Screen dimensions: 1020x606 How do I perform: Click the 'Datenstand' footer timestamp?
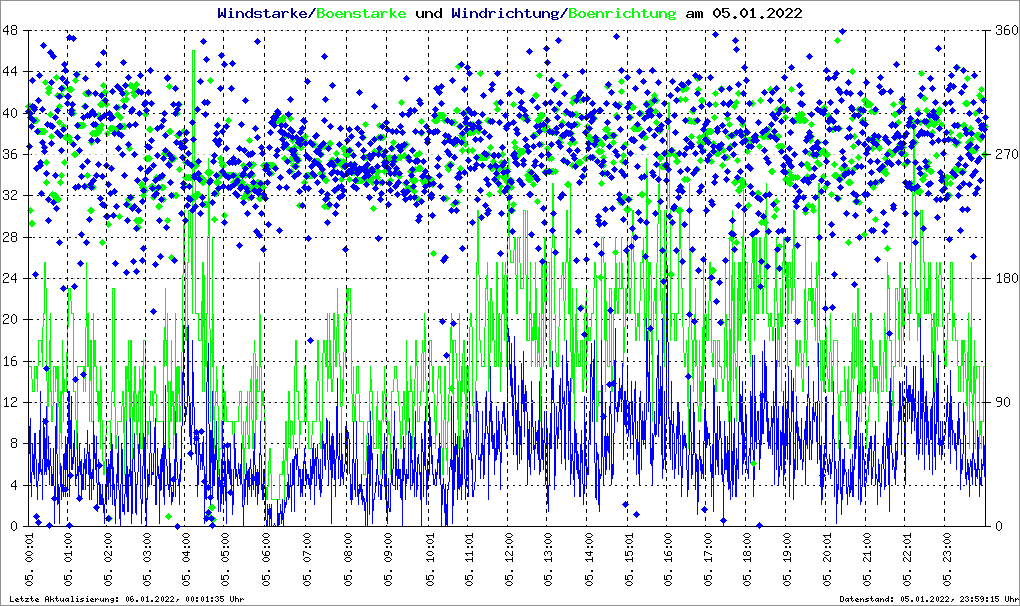pos(917,598)
